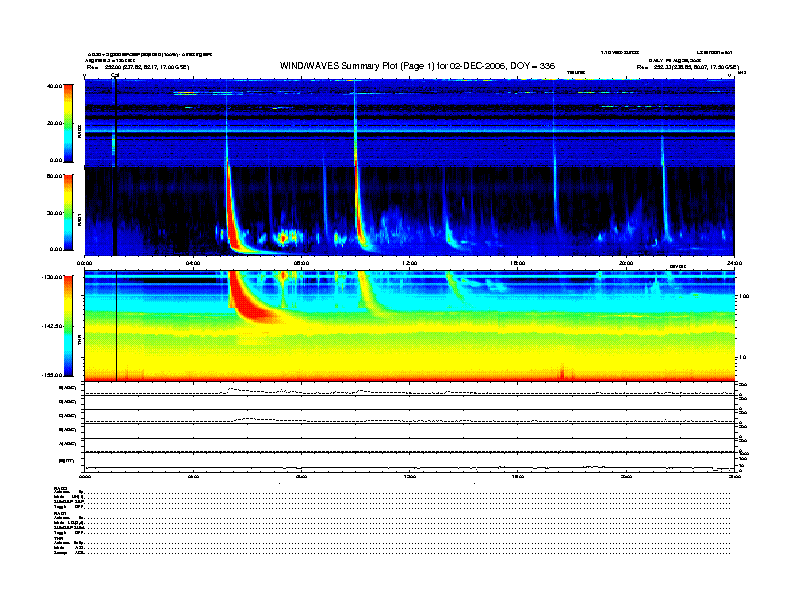792x612 pixels.
Task: Click the 10 tick right of TNR panel
Action: [742, 357]
